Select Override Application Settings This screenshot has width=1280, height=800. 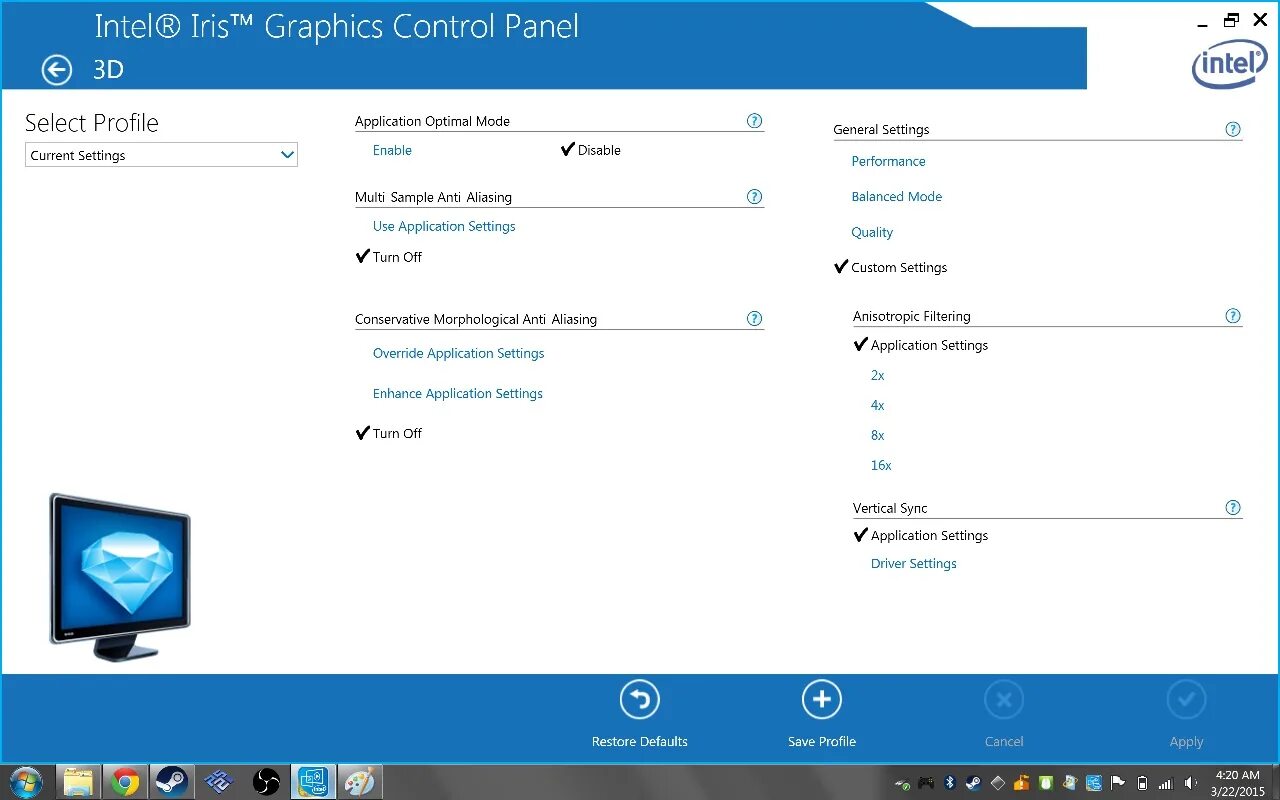point(458,353)
